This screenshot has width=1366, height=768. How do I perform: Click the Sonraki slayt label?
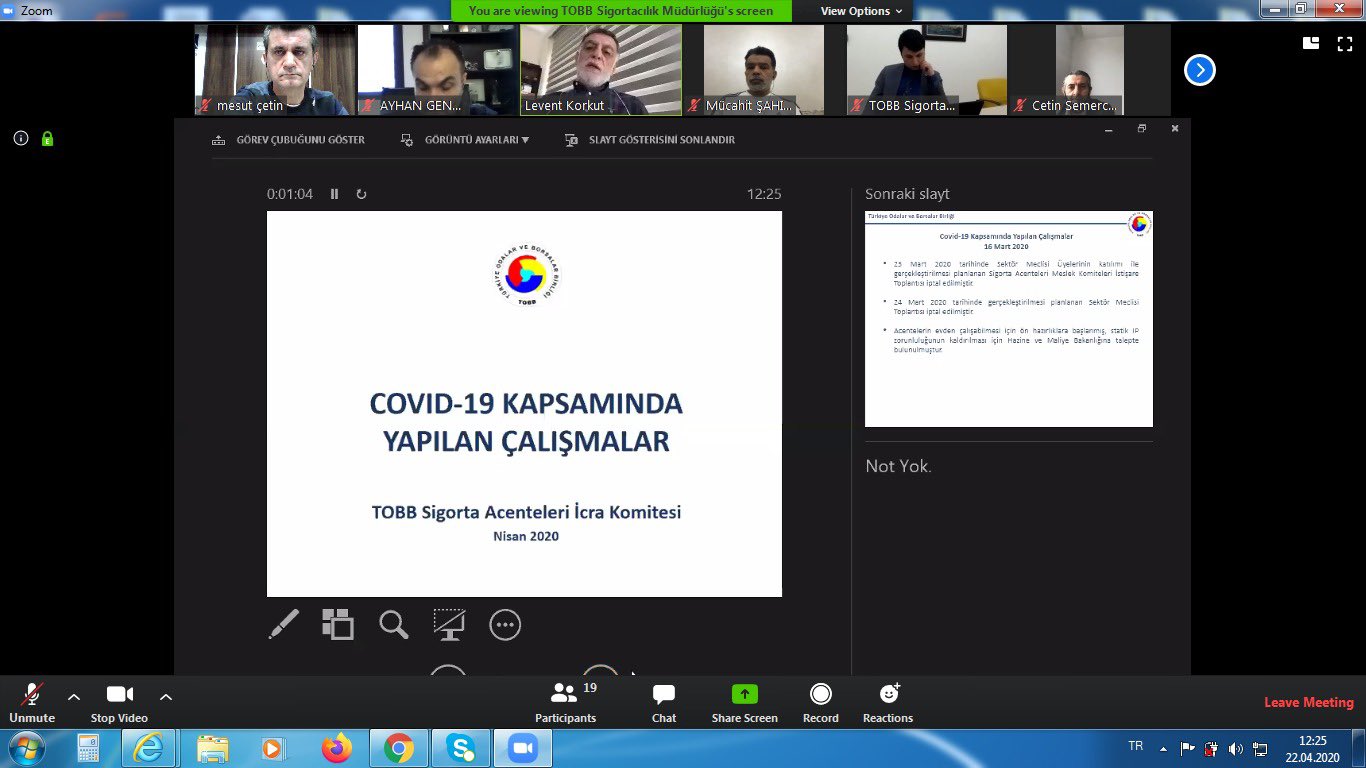[907, 194]
